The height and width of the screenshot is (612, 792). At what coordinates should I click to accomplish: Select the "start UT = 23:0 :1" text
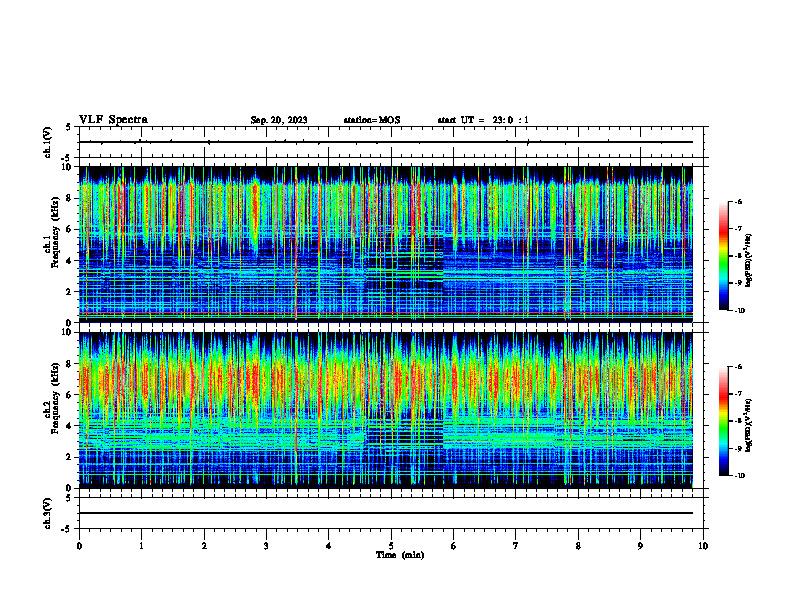click(x=483, y=120)
